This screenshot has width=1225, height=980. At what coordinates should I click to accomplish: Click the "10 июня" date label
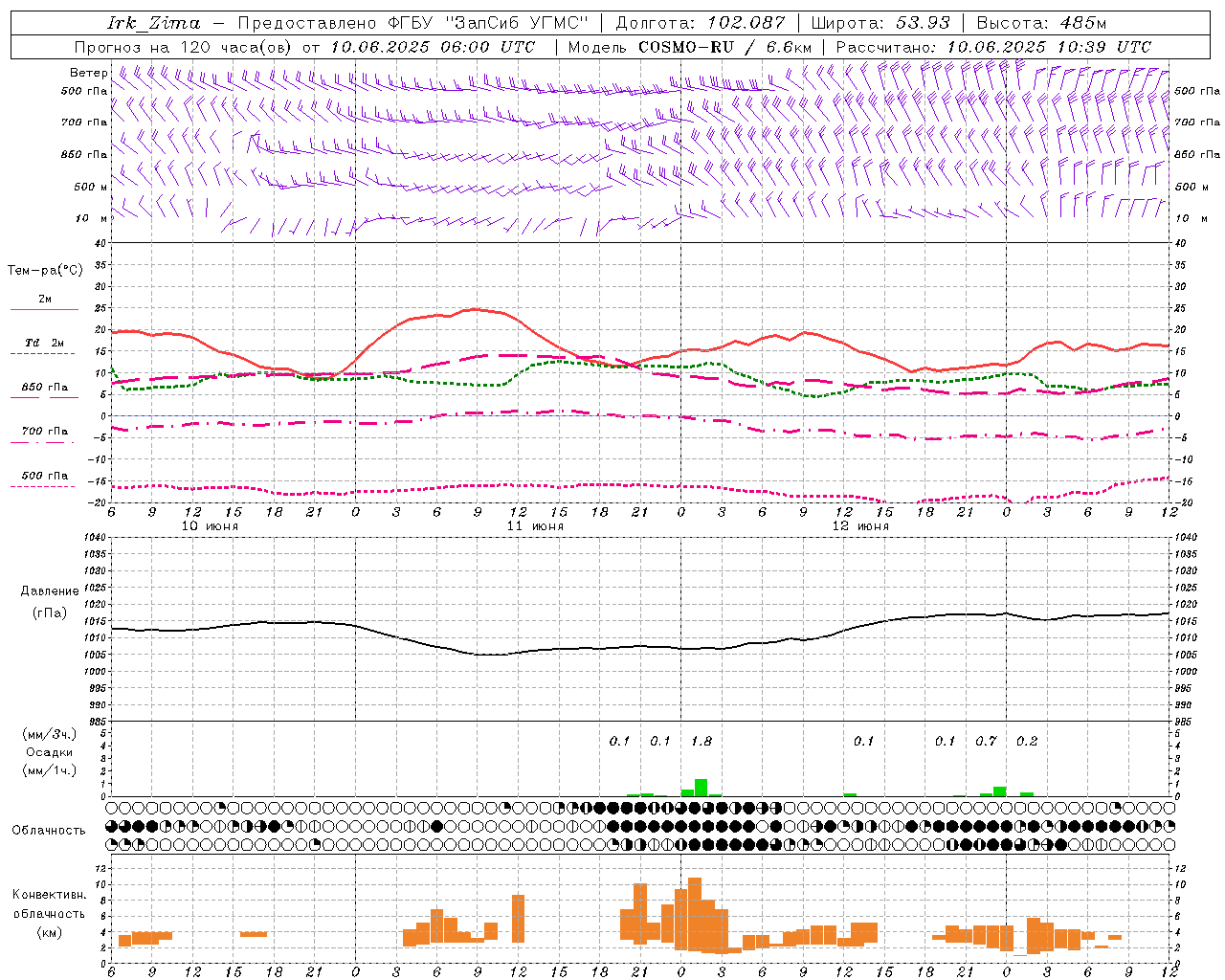(x=210, y=526)
